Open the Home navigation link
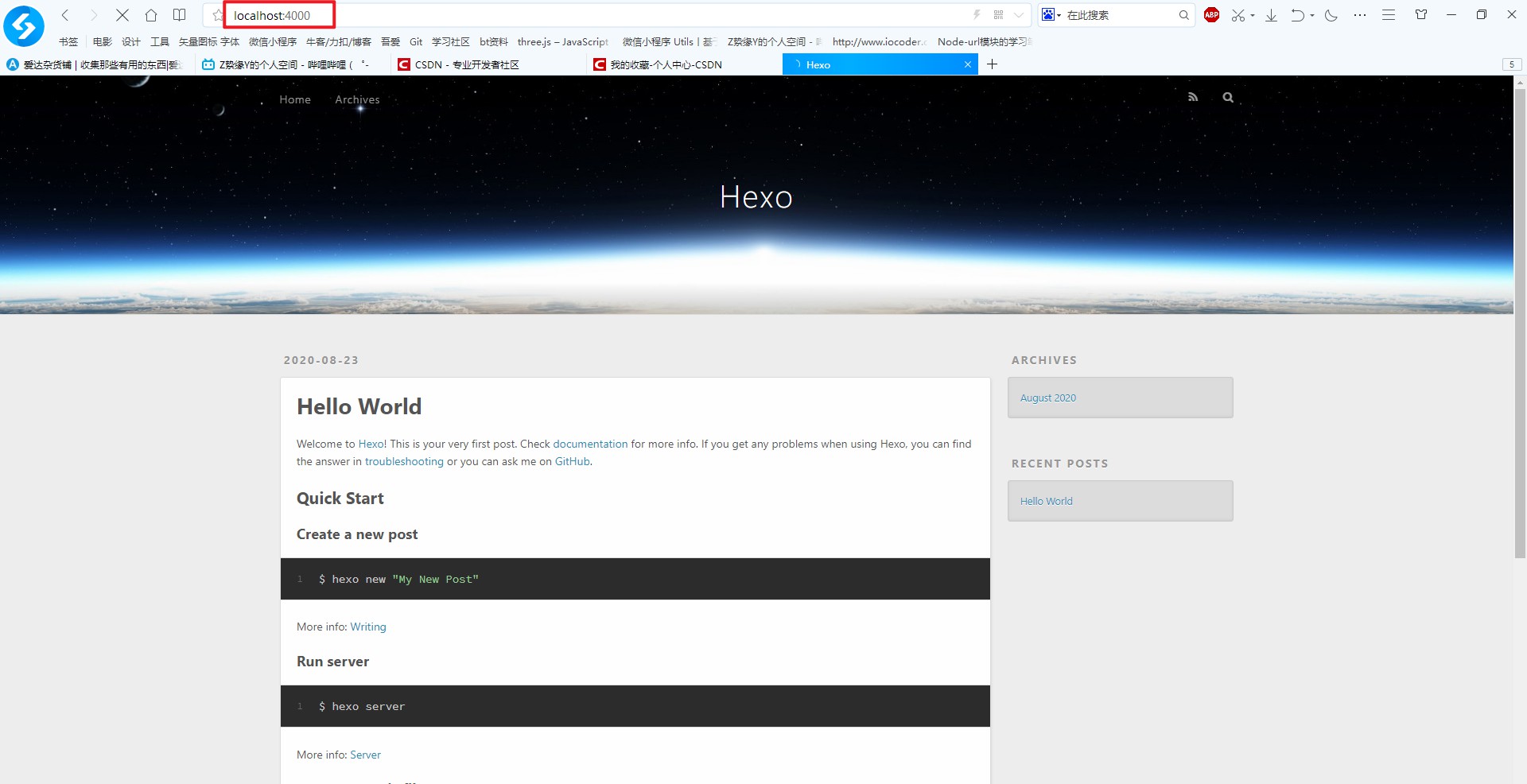 coord(295,99)
